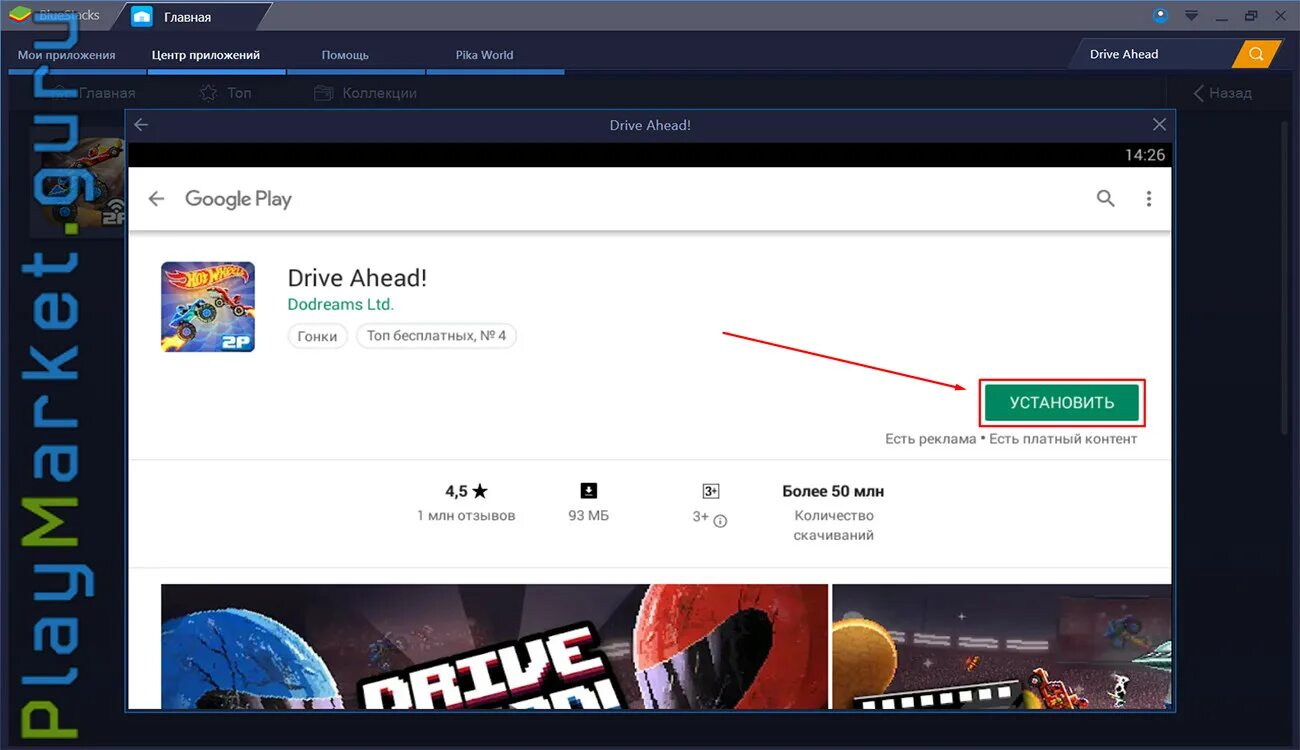This screenshot has height=750, width=1300.
Task: Click the Drive Ahead! app icon
Action: tap(208, 307)
